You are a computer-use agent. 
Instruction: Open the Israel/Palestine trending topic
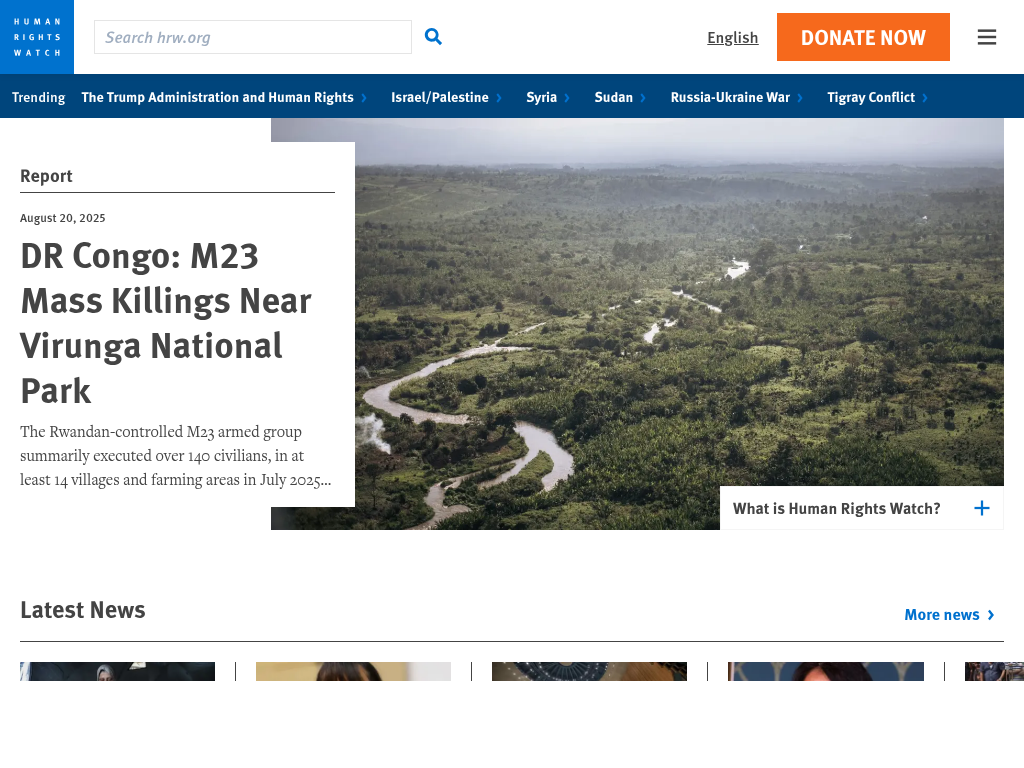(440, 97)
